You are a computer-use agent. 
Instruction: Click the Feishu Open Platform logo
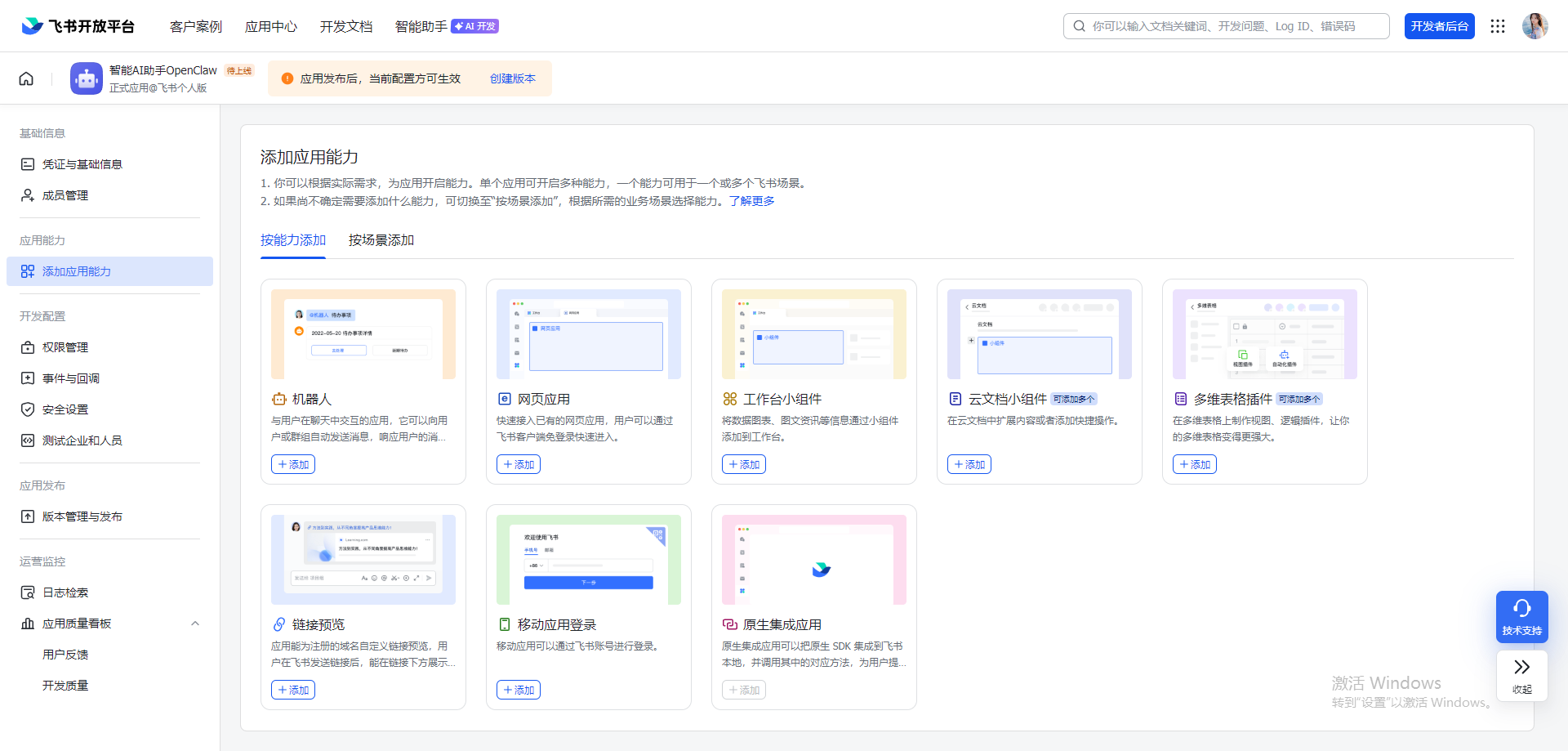[x=78, y=26]
